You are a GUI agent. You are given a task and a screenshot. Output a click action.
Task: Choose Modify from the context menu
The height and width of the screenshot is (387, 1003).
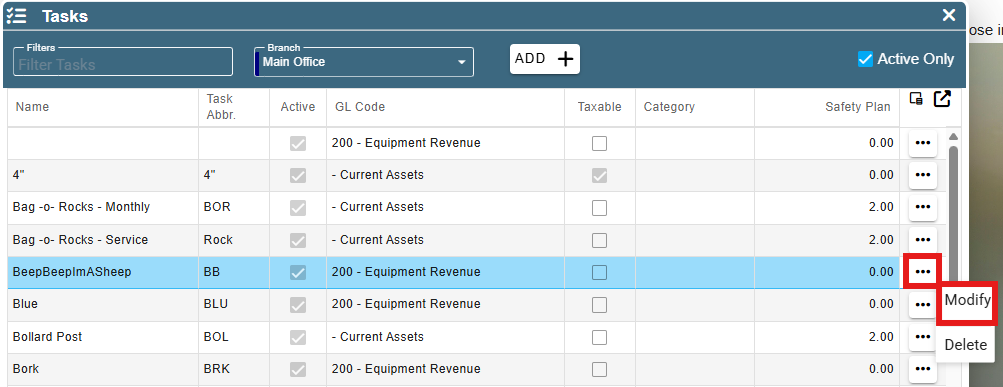tap(967, 300)
